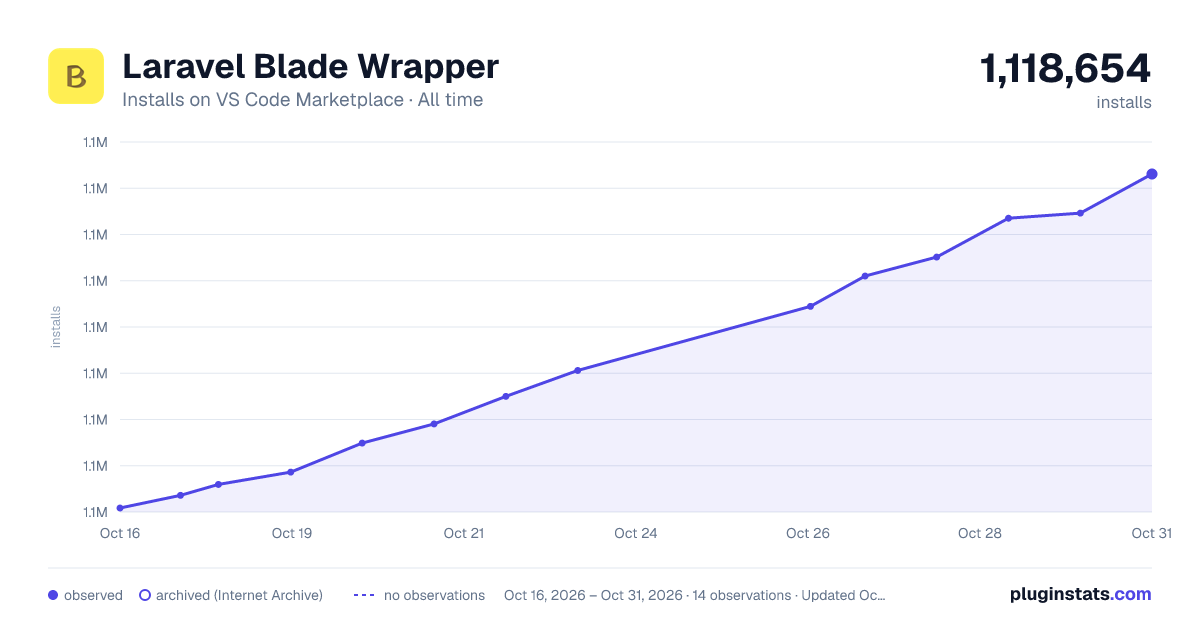Click the Oct 26 x-axis label
The image size is (1200, 630).
point(808,533)
